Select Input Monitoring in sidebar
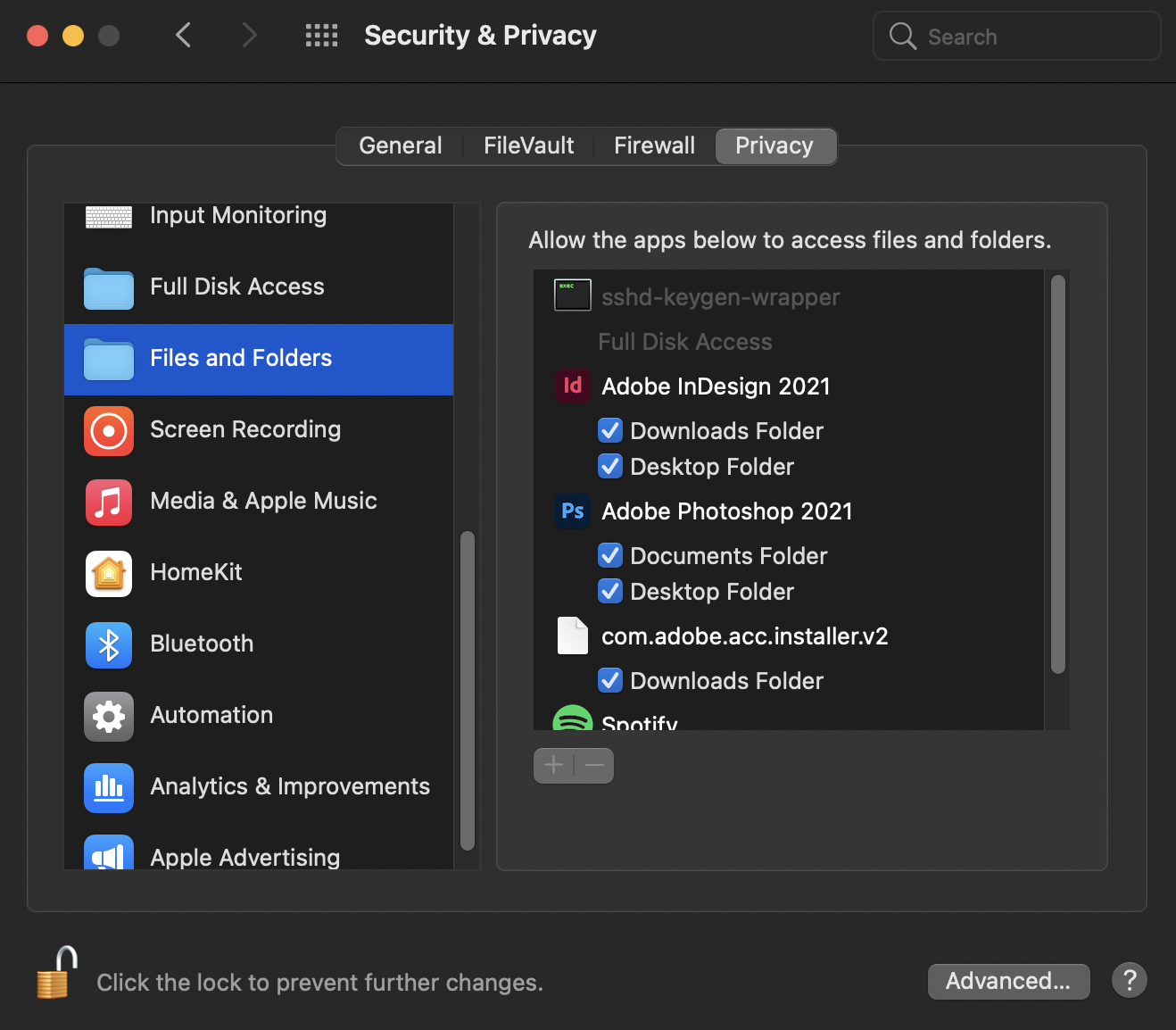 259,217
